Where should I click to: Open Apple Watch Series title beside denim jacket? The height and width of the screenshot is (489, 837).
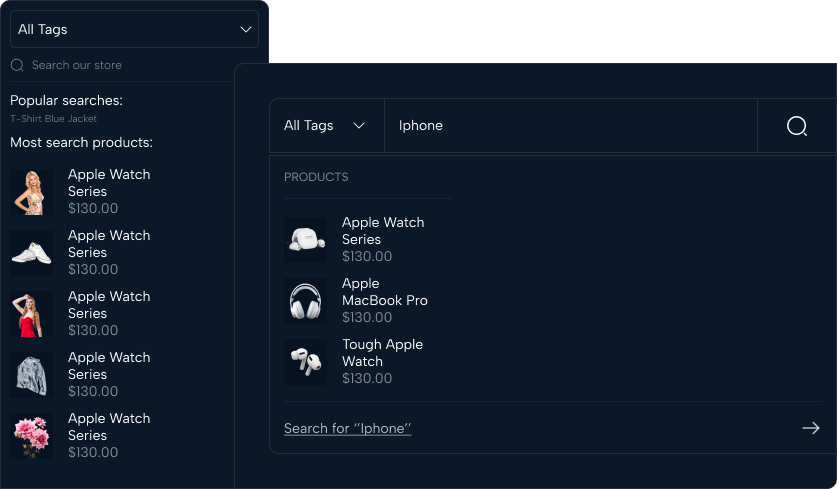pos(109,366)
